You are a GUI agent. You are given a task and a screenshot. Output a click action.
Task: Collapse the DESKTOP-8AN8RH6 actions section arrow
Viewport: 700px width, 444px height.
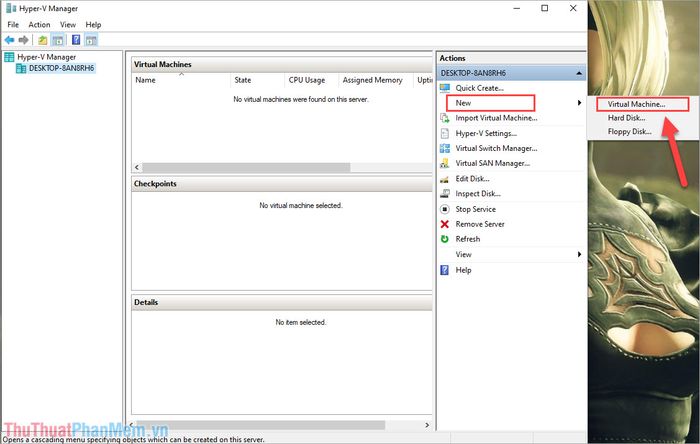tap(579, 73)
